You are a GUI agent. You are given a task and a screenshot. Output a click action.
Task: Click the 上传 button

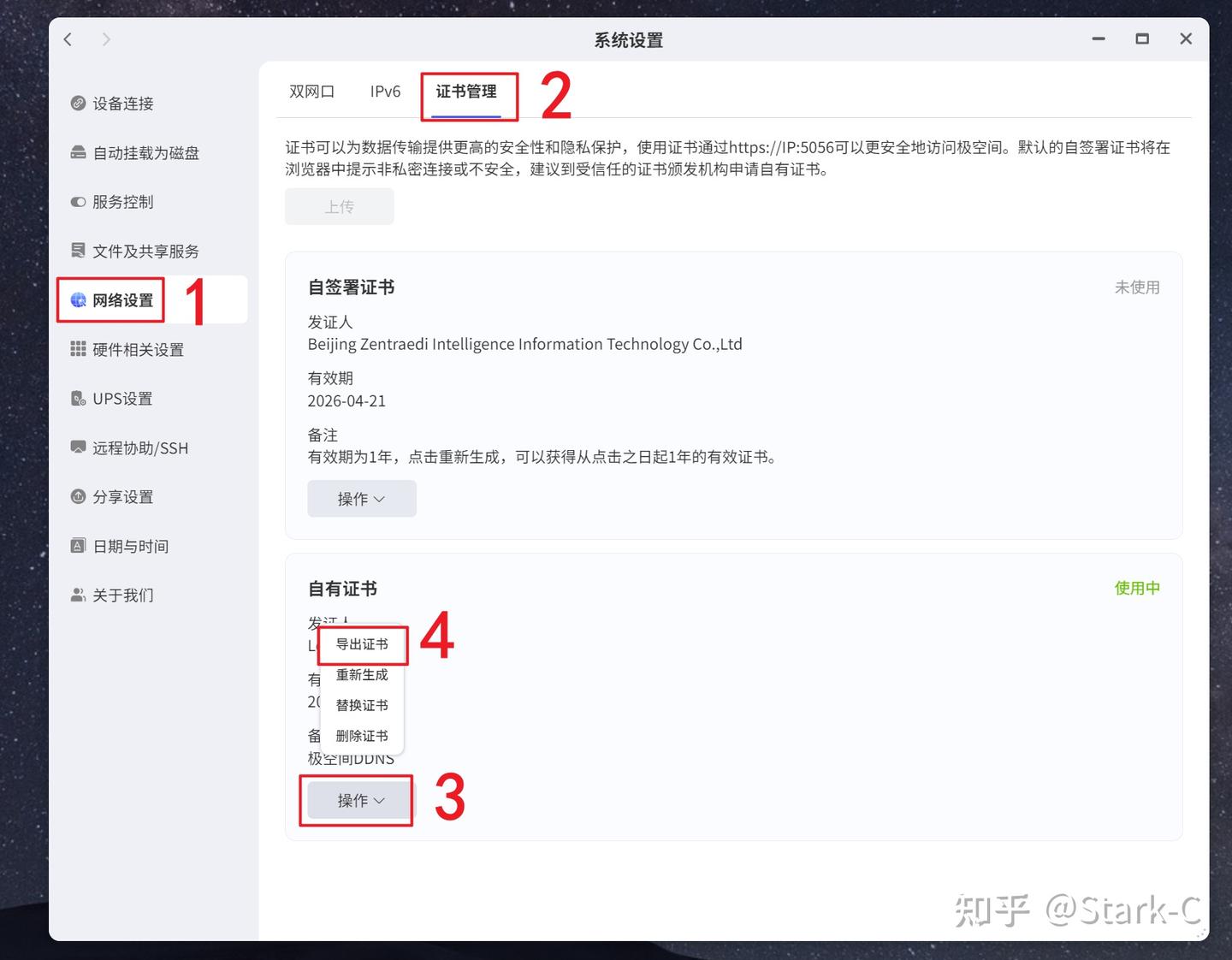tap(339, 205)
